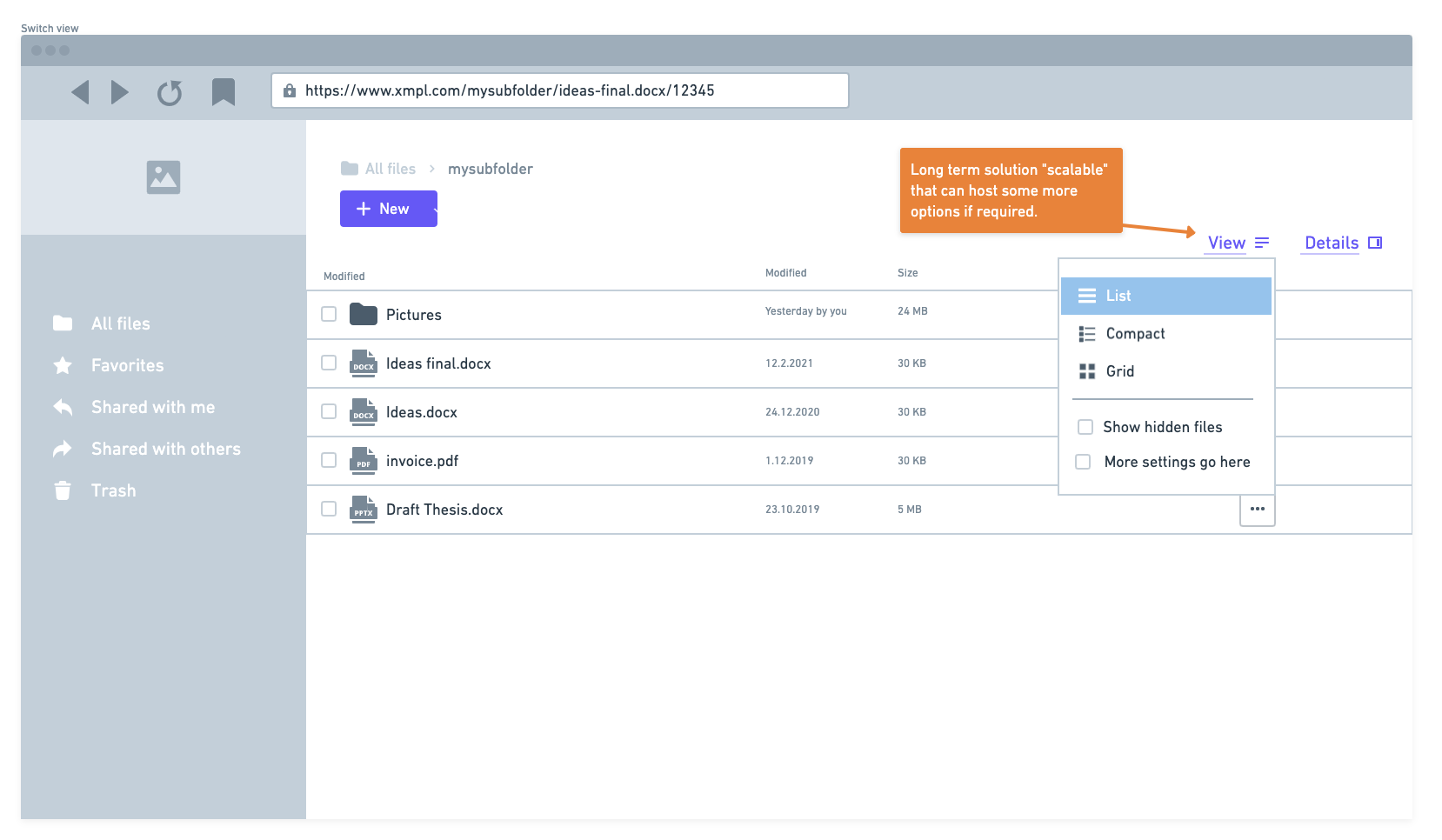The image size is (1442, 840).
Task: Click the 5 MB size cell
Action: pyautogui.click(x=910, y=510)
